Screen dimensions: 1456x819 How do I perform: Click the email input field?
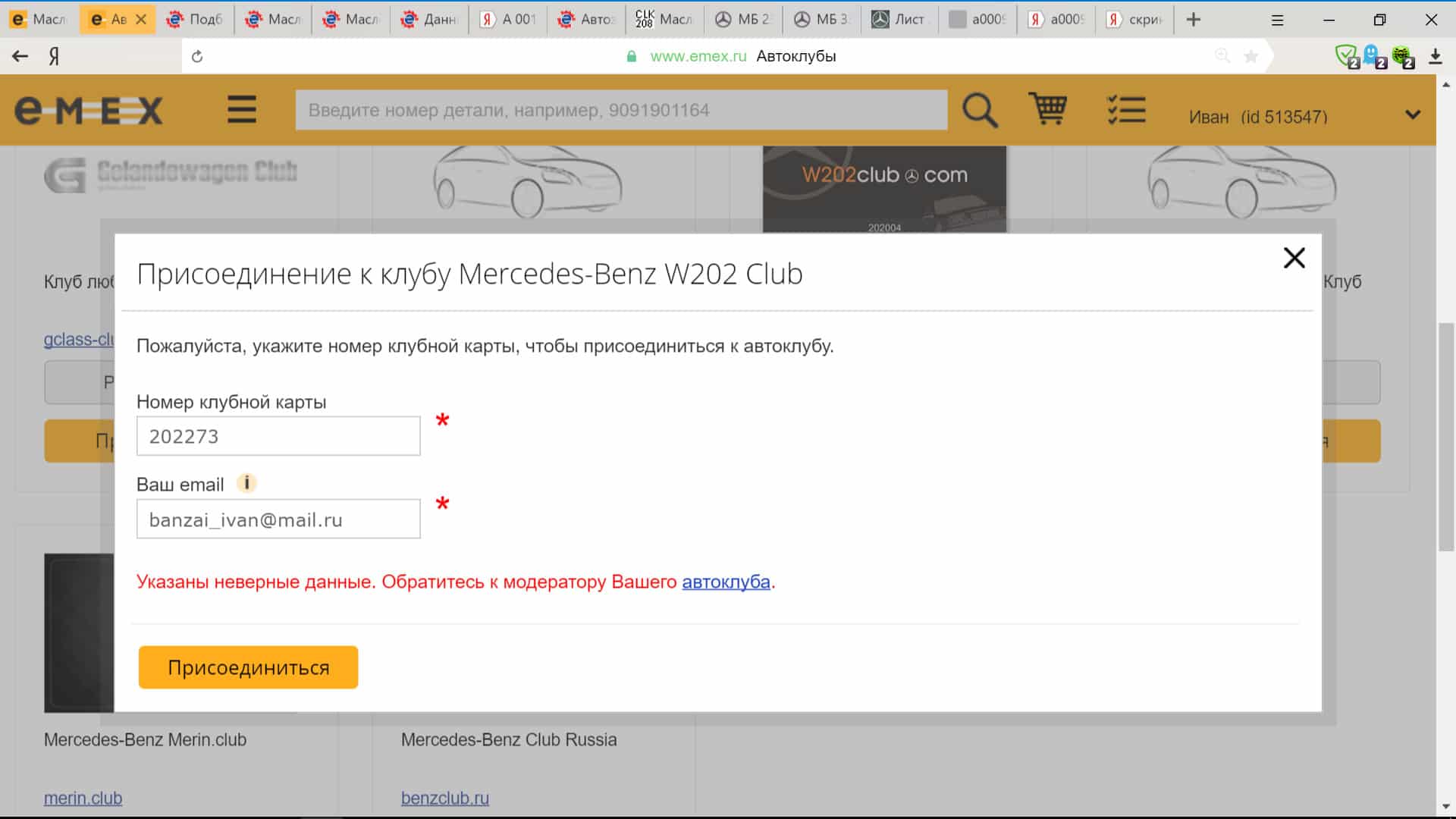(278, 519)
